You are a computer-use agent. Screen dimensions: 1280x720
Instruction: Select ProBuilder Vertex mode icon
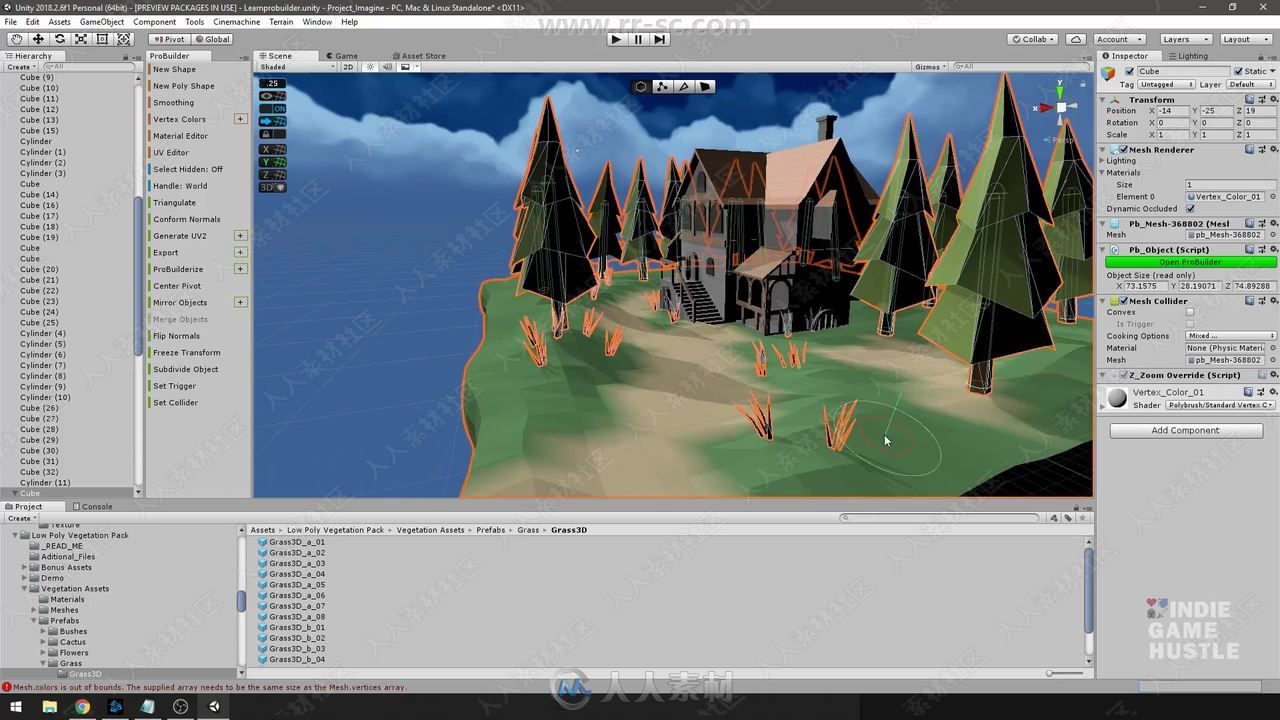[662, 86]
